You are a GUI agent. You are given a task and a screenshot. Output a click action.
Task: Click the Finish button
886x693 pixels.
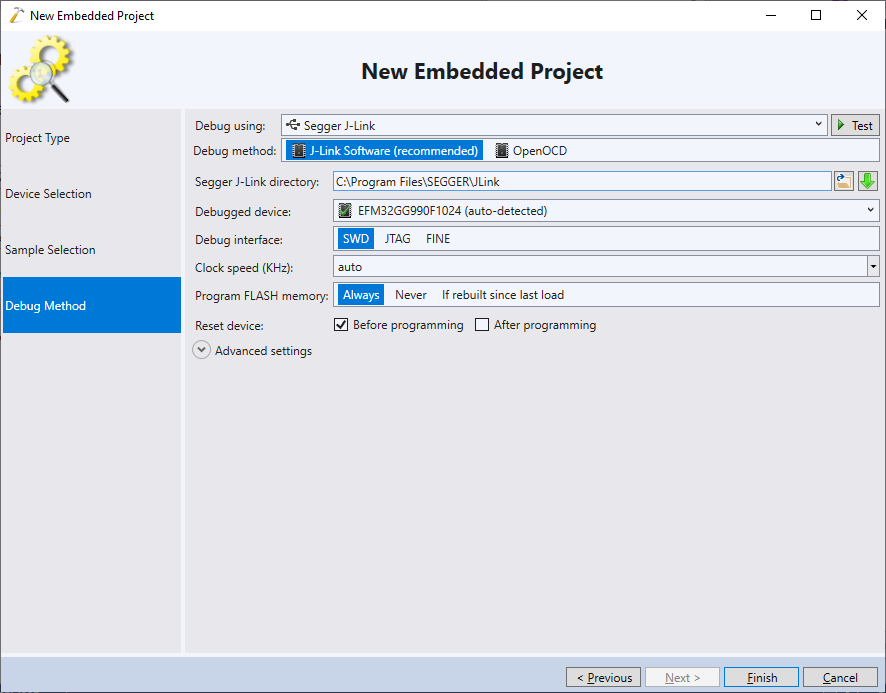click(761, 677)
